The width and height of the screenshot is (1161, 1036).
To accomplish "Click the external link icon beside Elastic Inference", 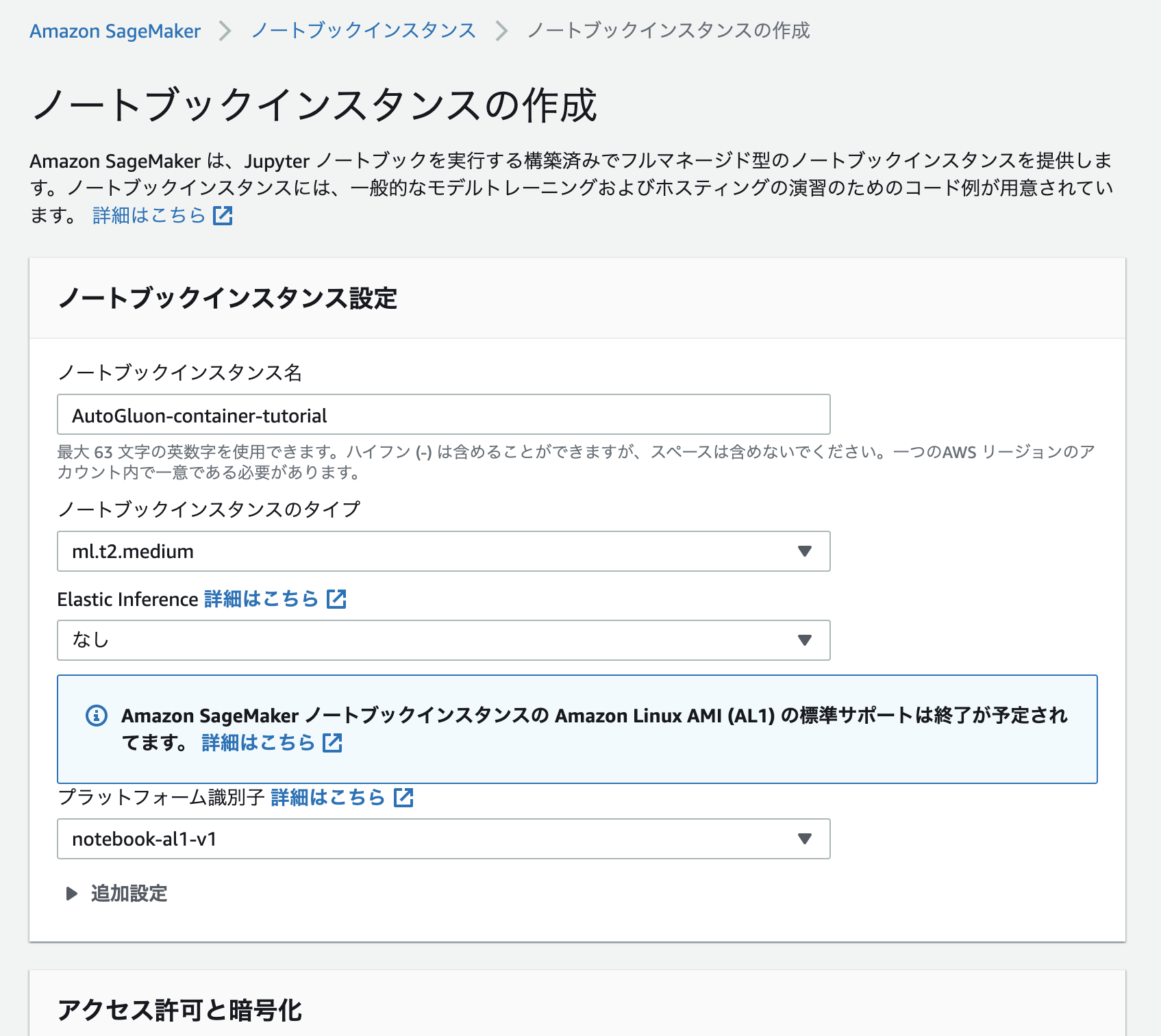I will point(336,599).
